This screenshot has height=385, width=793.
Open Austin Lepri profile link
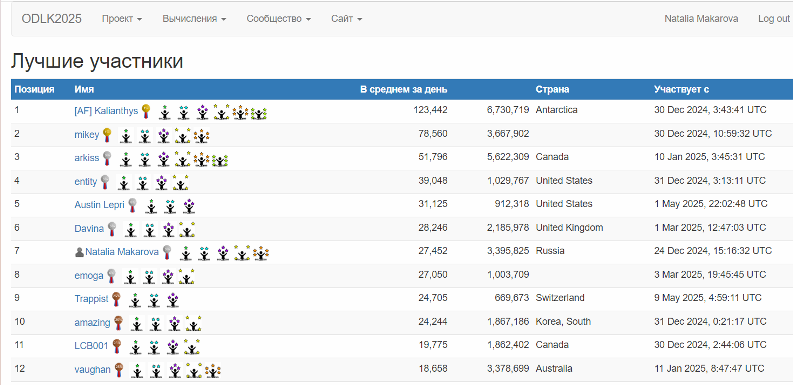pos(100,205)
